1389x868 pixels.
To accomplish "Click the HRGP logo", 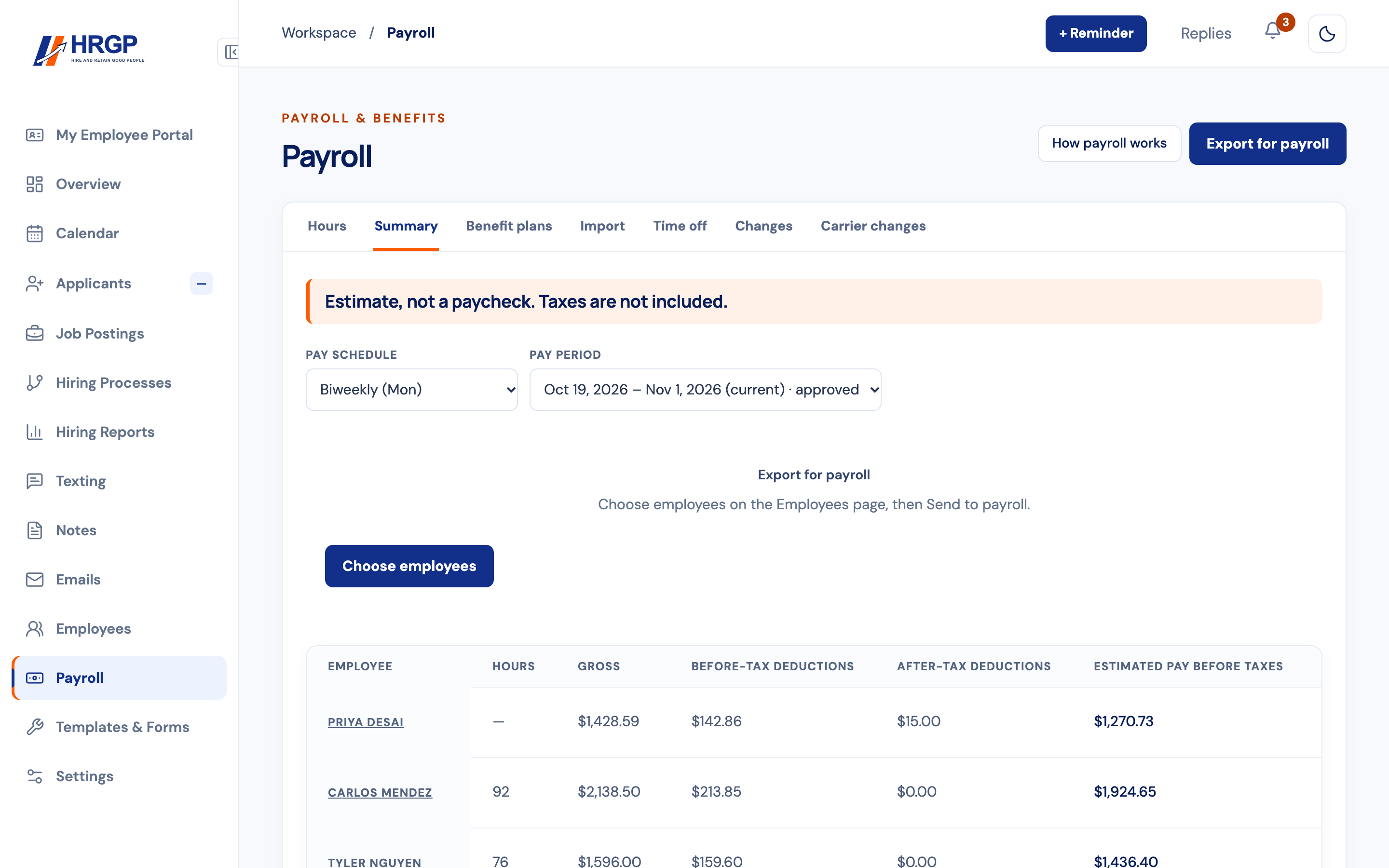I will [x=89, y=50].
